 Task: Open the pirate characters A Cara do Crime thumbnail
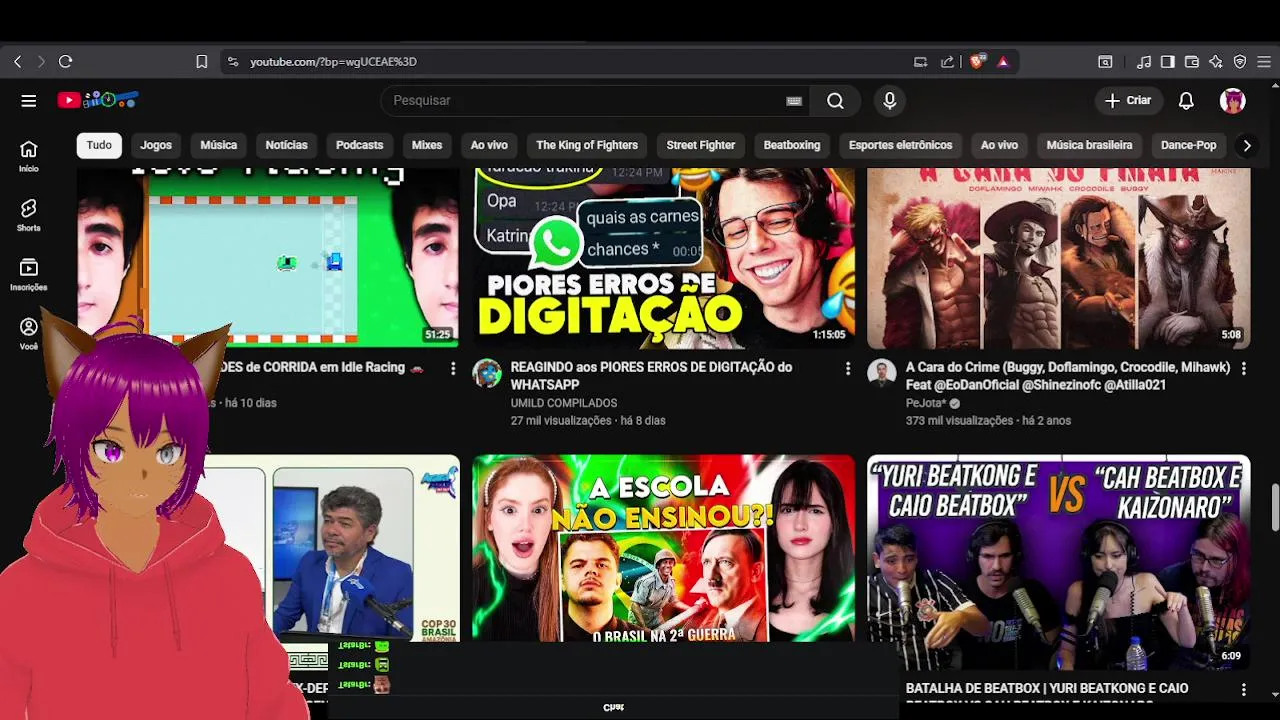[x=1059, y=258]
